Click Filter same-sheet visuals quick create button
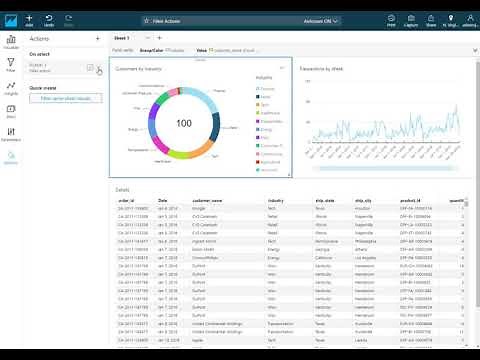 tap(66, 98)
